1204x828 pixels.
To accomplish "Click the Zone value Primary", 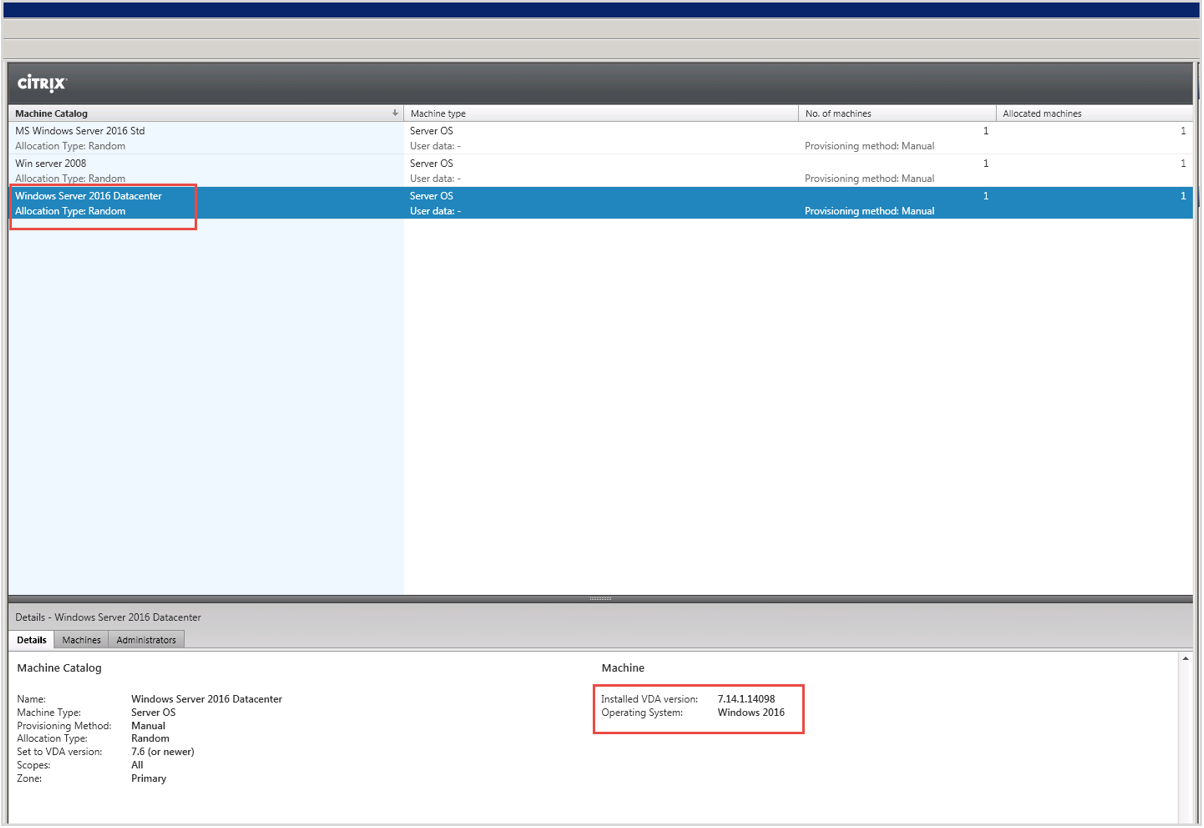I will (149, 778).
